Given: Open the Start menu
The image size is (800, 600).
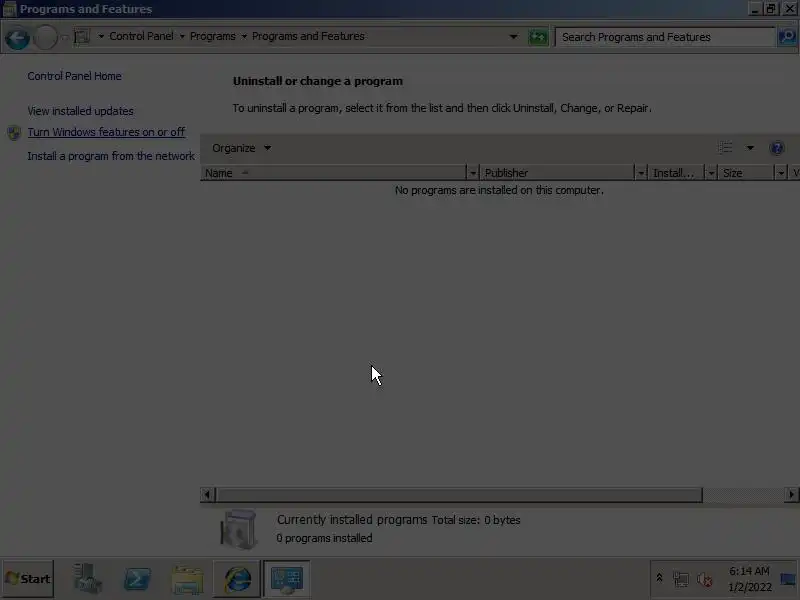Looking at the screenshot, I should point(28,579).
